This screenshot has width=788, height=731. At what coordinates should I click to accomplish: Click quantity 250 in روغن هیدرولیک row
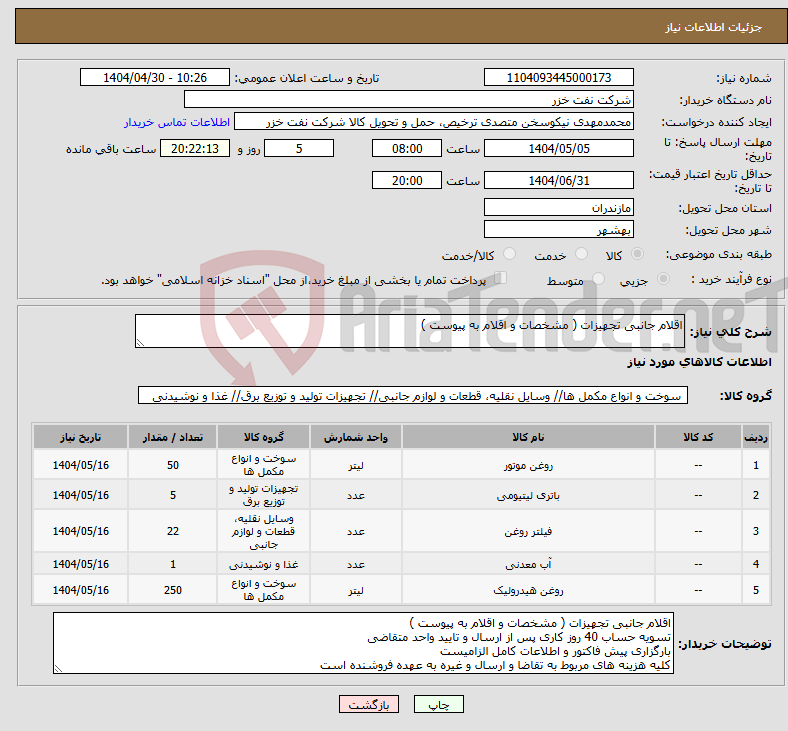tap(172, 590)
